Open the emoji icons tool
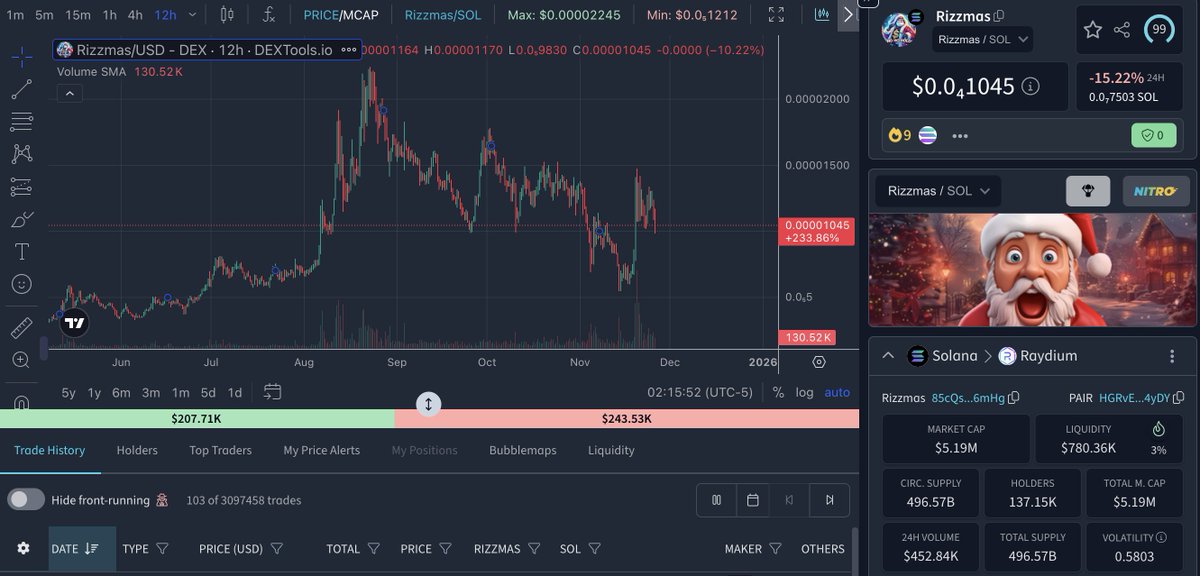 [21, 284]
